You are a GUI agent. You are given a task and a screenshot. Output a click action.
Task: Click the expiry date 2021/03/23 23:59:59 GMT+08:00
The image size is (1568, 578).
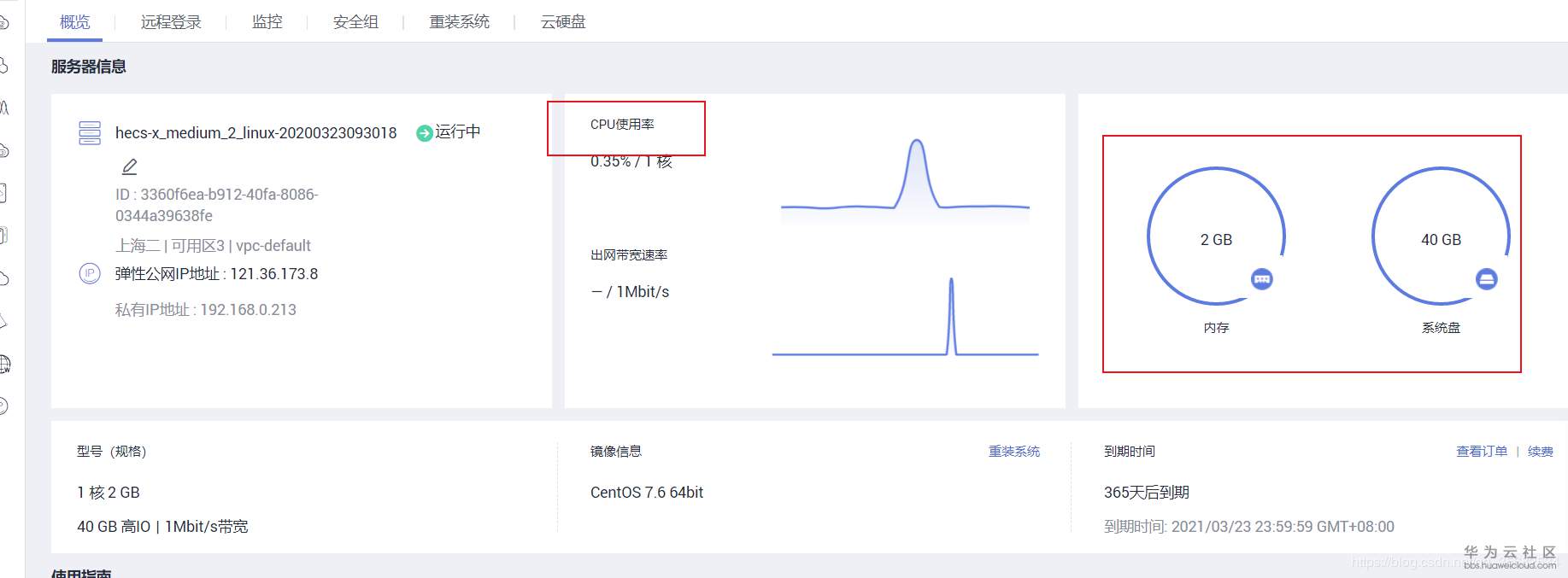tap(1283, 527)
